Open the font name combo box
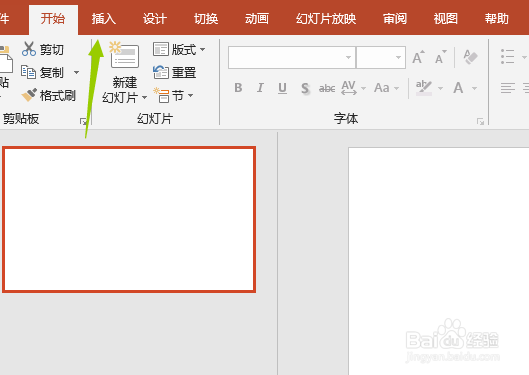Image resolution: width=529 pixels, height=375 pixels. (x=292, y=57)
